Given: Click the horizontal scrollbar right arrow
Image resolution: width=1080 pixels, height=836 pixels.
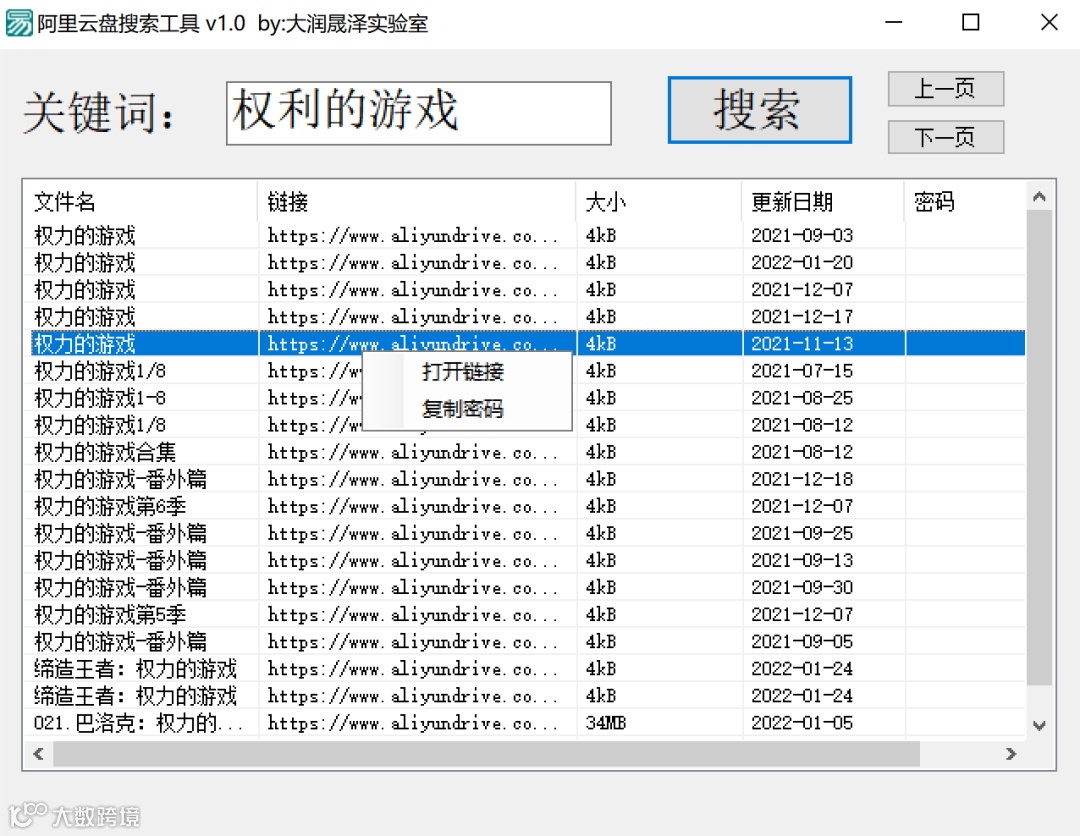Looking at the screenshot, I should pyautogui.click(x=1010, y=754).
